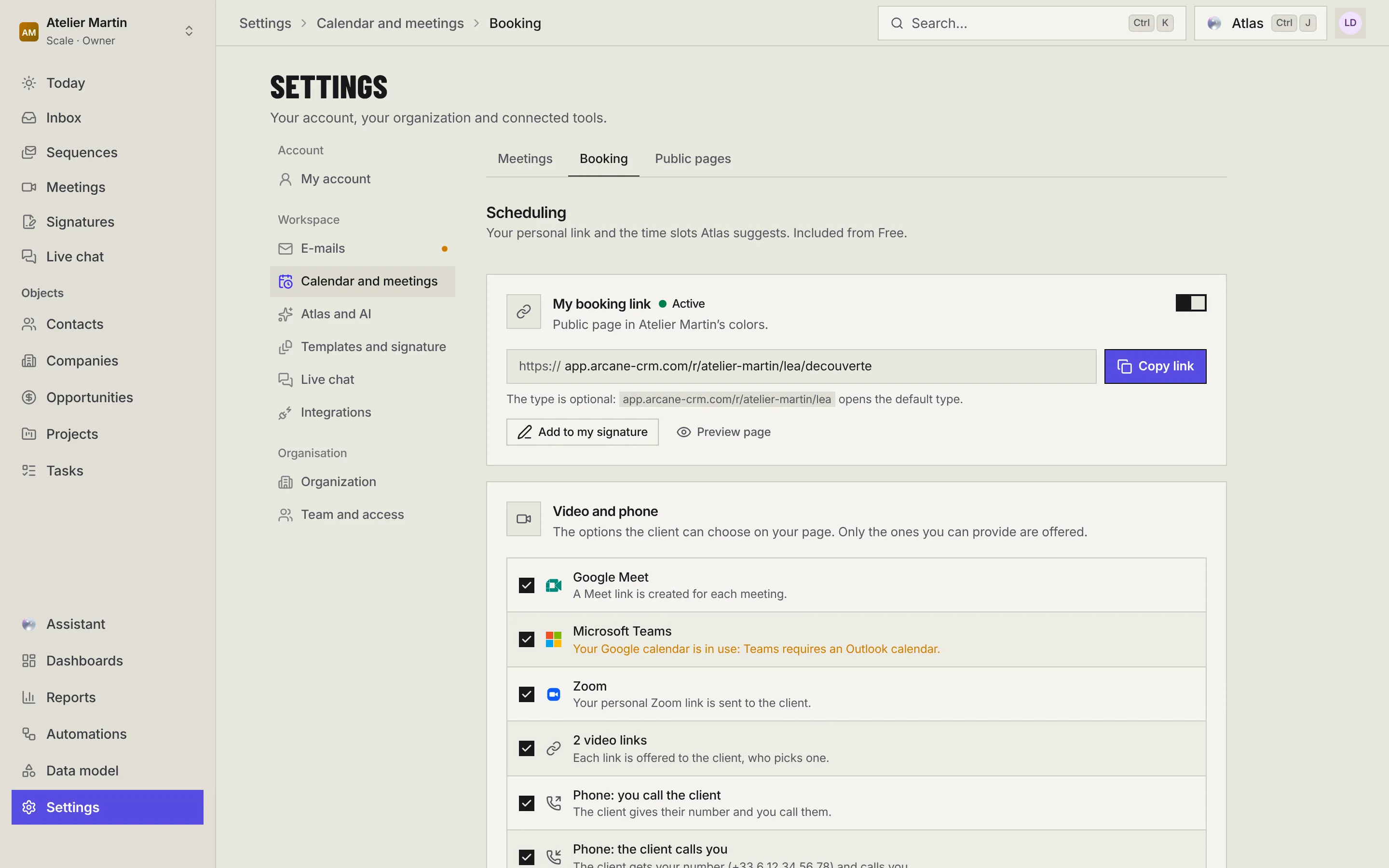Click the Video and phone camera icon
The image size is (1389, 868).
[x=523, y=519]
